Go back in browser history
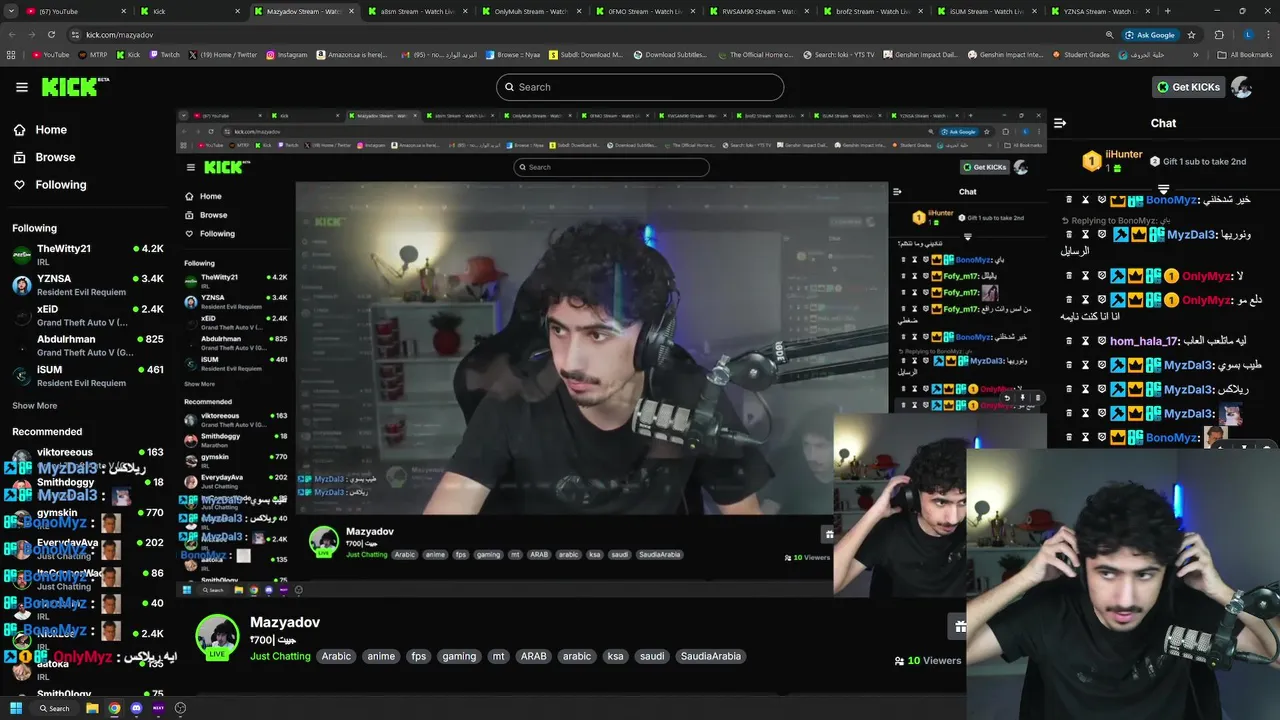Screen dimensions: 1280x720 point(12,34)
